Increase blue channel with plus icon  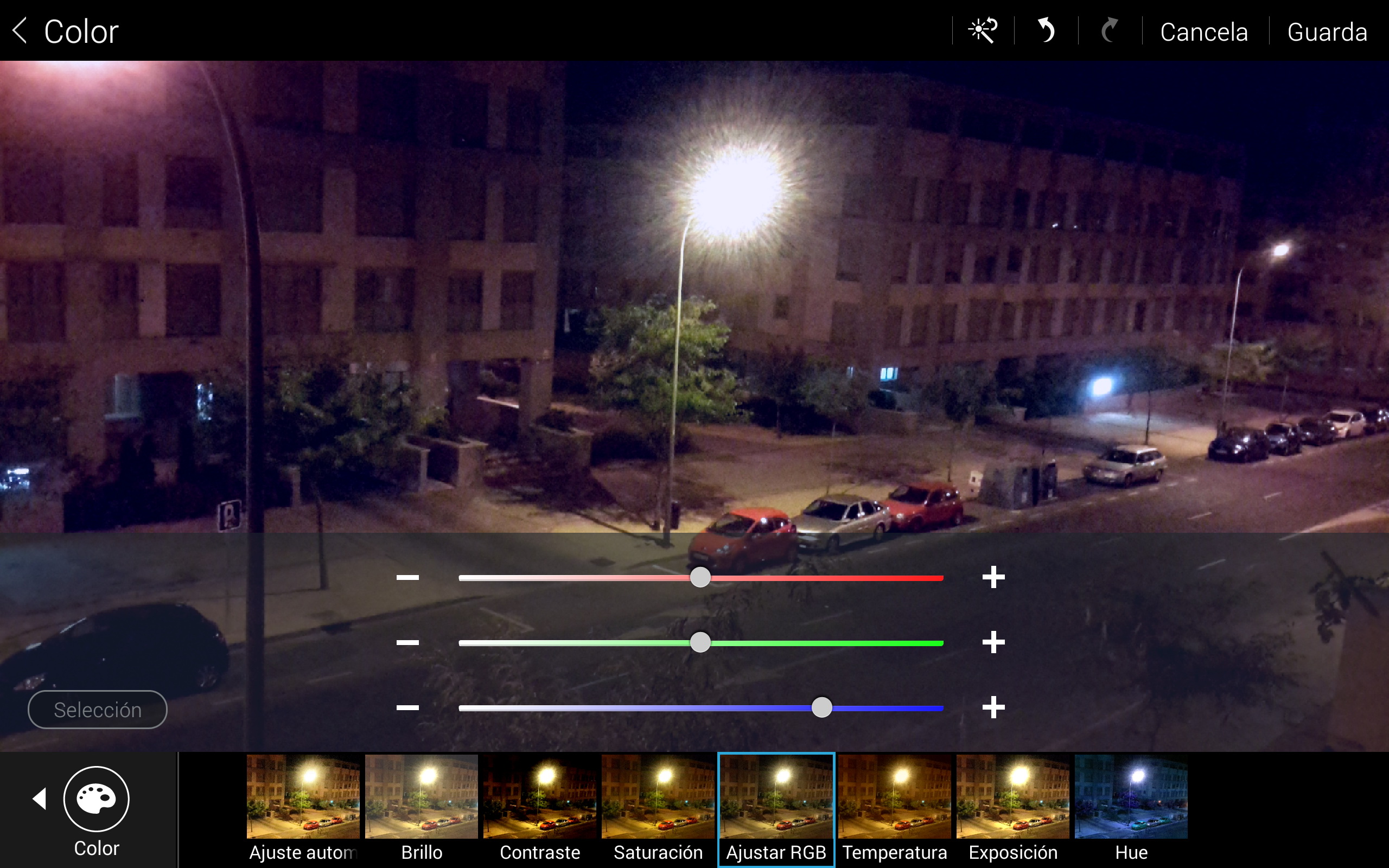coord(993,707)
